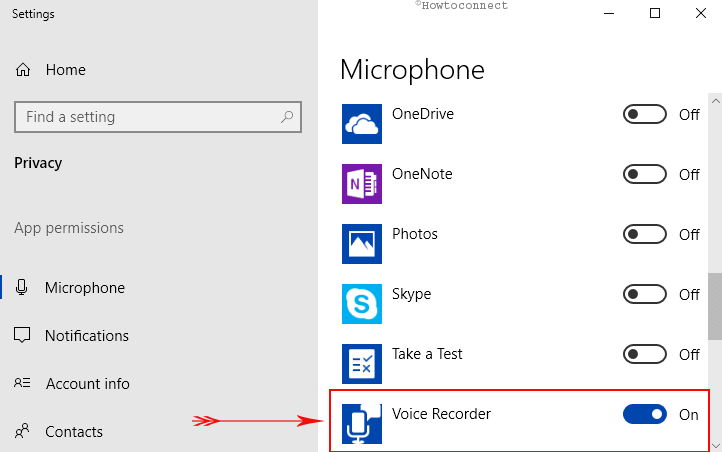Viewport: 722px width, 452px height.
Task: Click the vertical scrollbar thumb
Action: pos(715,306)
